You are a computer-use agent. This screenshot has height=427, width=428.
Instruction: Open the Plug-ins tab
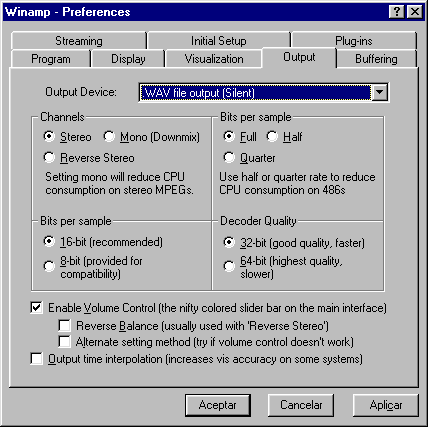pyautogui.click(x=354, y=41)
